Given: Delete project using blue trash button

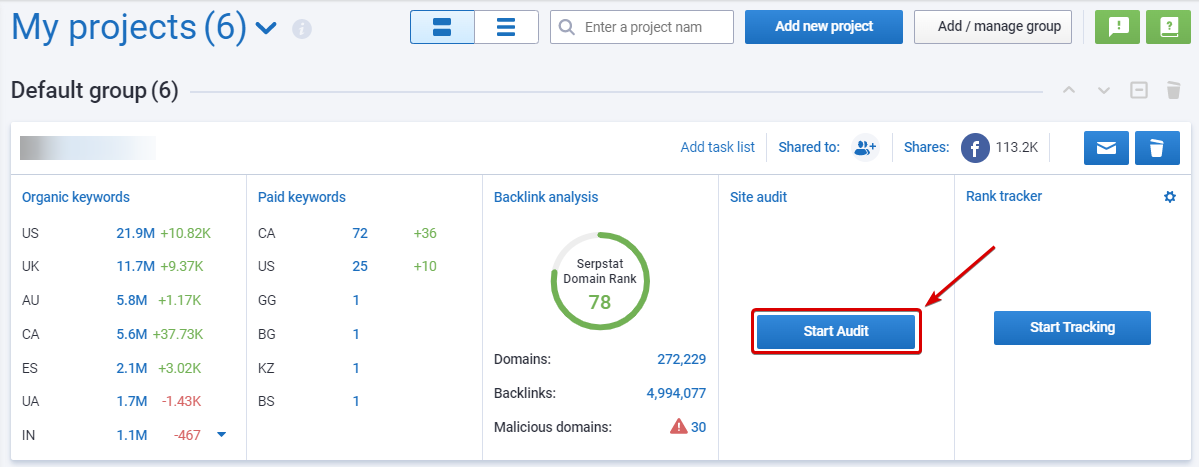Looking at the screenshot, I should [x=1157, y=148].
